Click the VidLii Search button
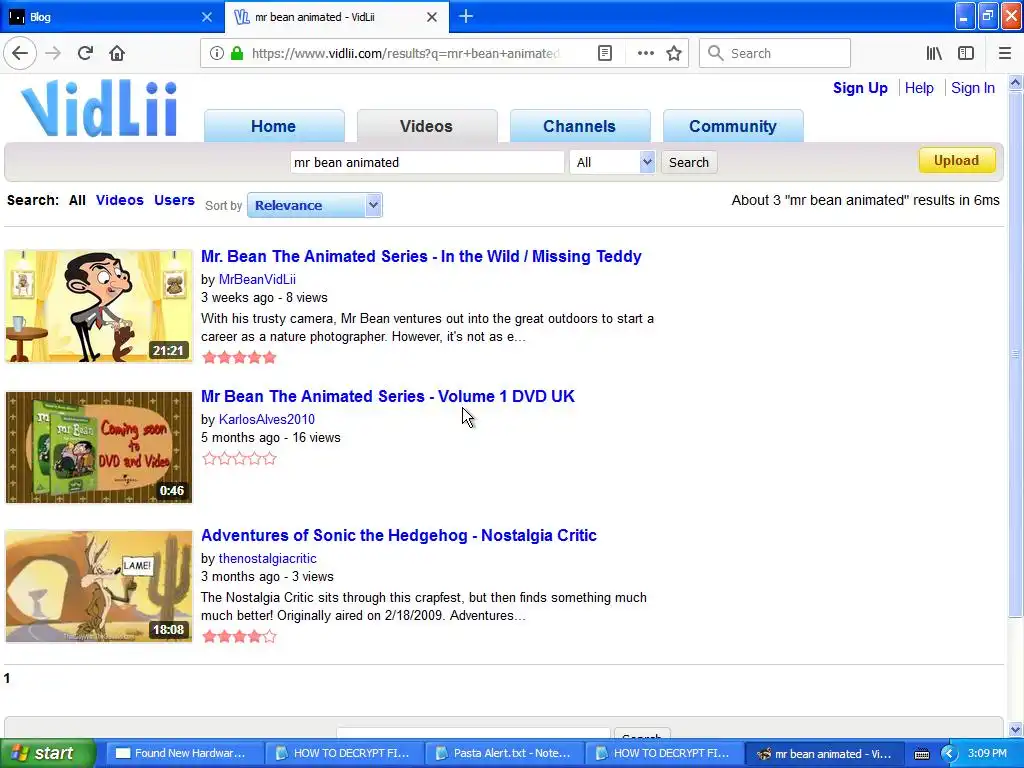Viewport: 1024px width, 768px height. tap(688, 162)
